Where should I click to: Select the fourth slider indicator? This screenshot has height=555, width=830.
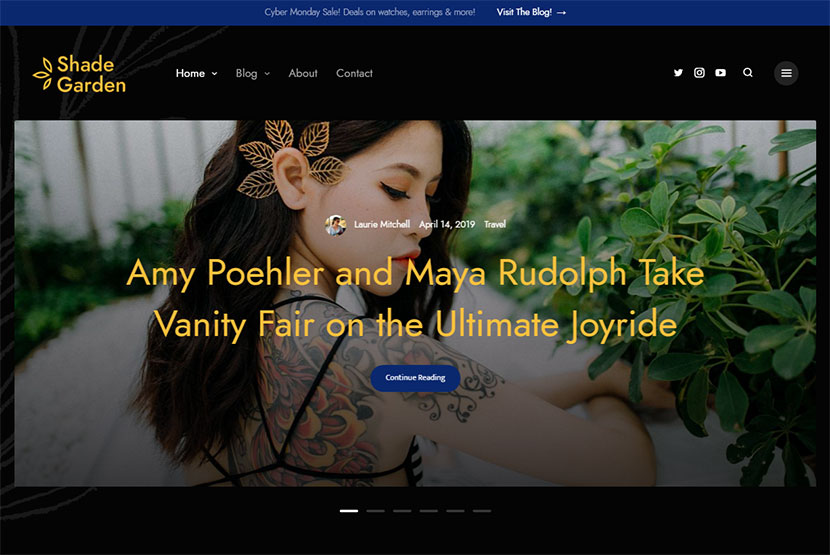[429, 511]
